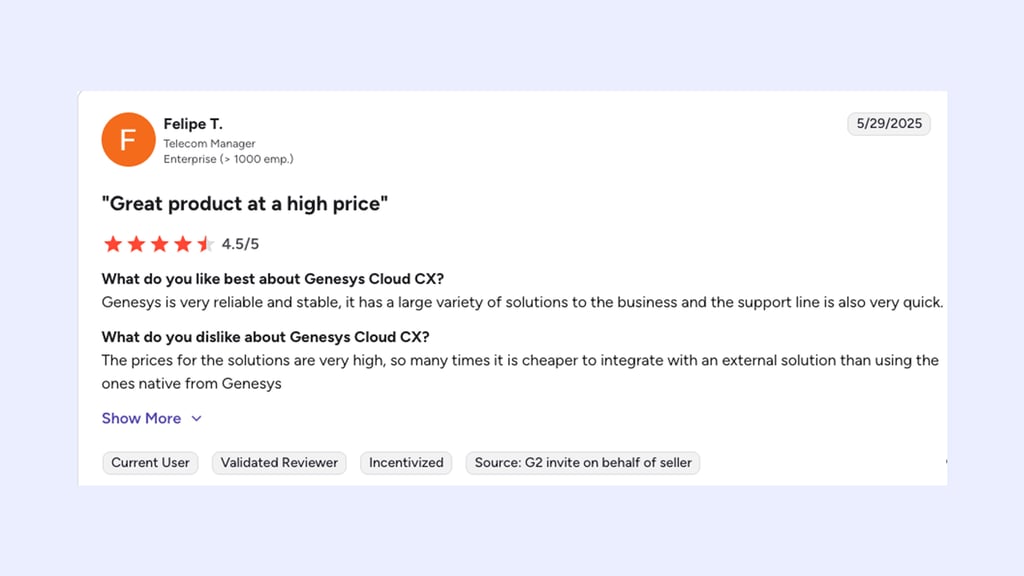Open the Felipe T. reviewer name
1024x576 pixels.
(193, 123)
